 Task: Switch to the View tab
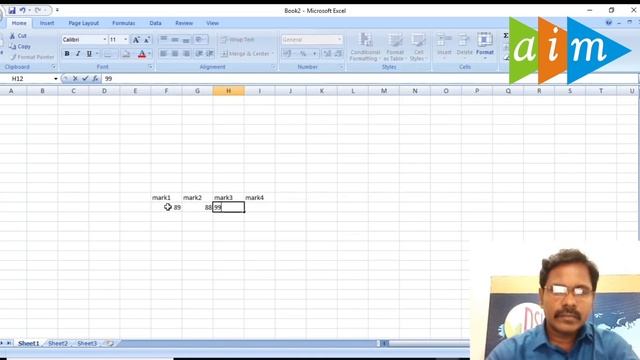click(x=213, y=23)
